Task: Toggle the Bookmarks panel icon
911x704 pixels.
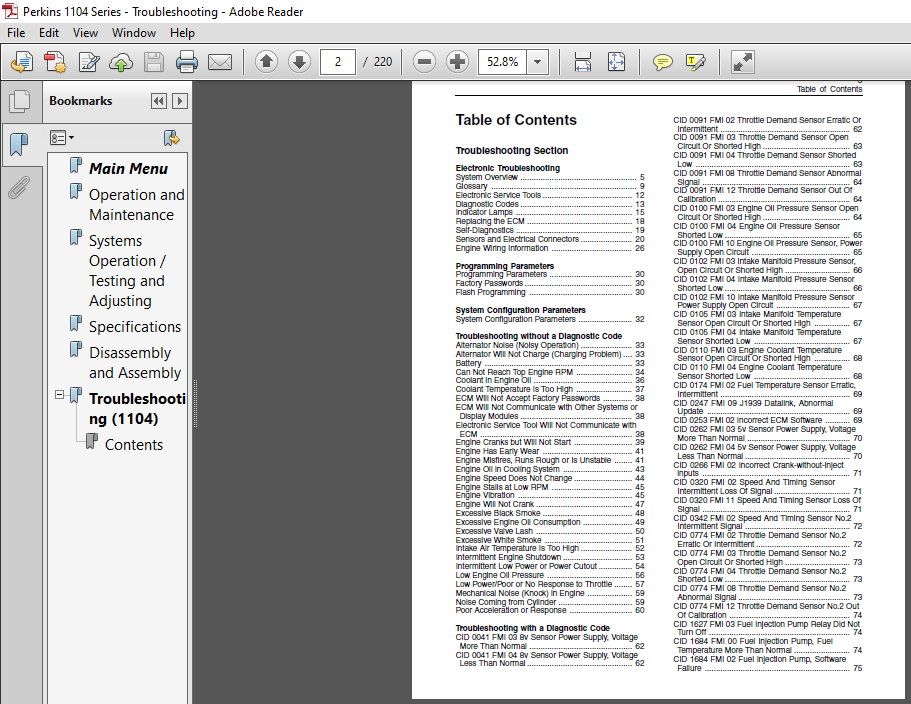Action: click(x=20, y=143)
